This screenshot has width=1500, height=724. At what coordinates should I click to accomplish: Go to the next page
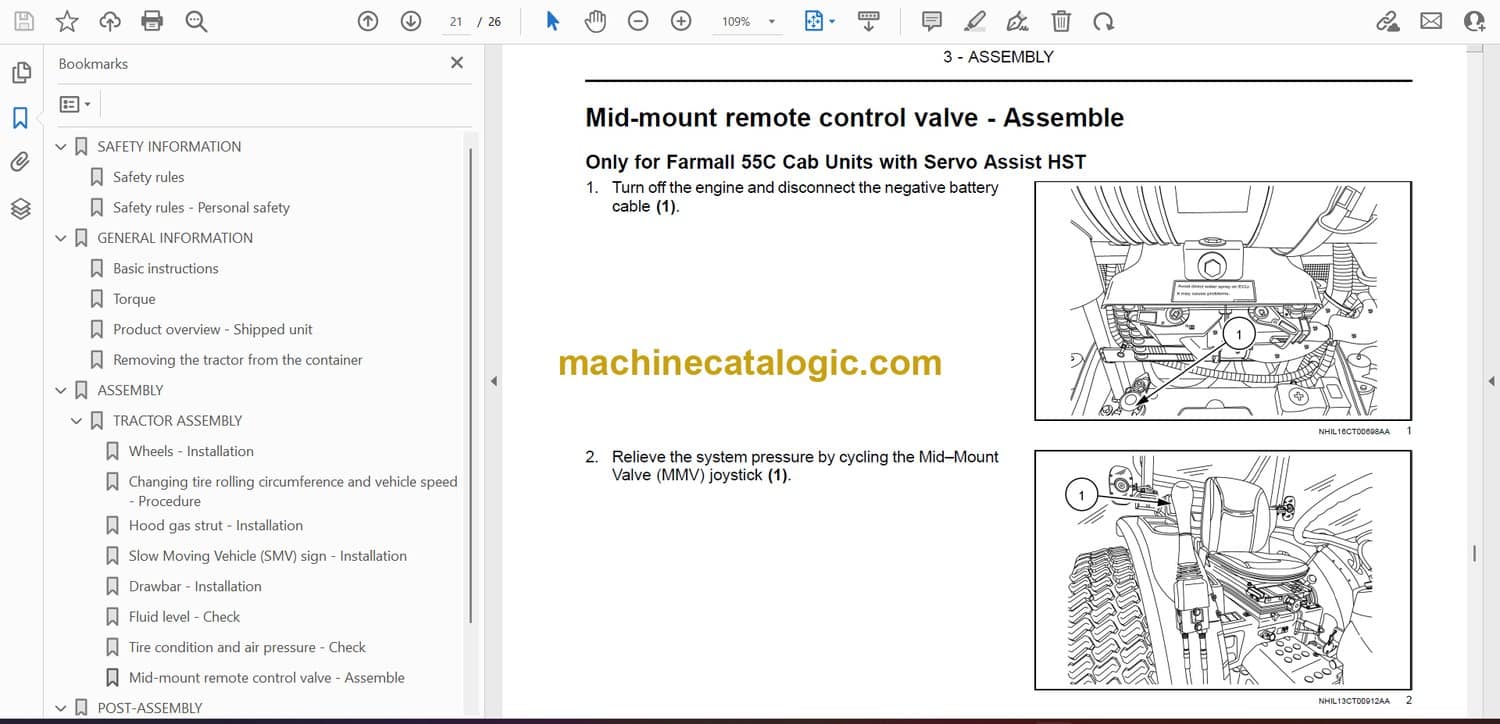coord(411,21)
